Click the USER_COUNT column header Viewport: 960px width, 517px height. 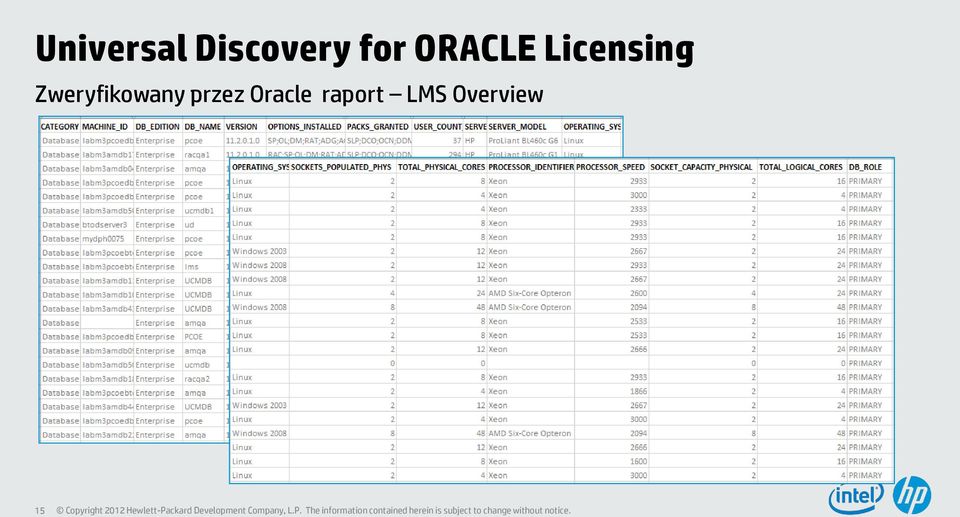click(x=438, y=127)
